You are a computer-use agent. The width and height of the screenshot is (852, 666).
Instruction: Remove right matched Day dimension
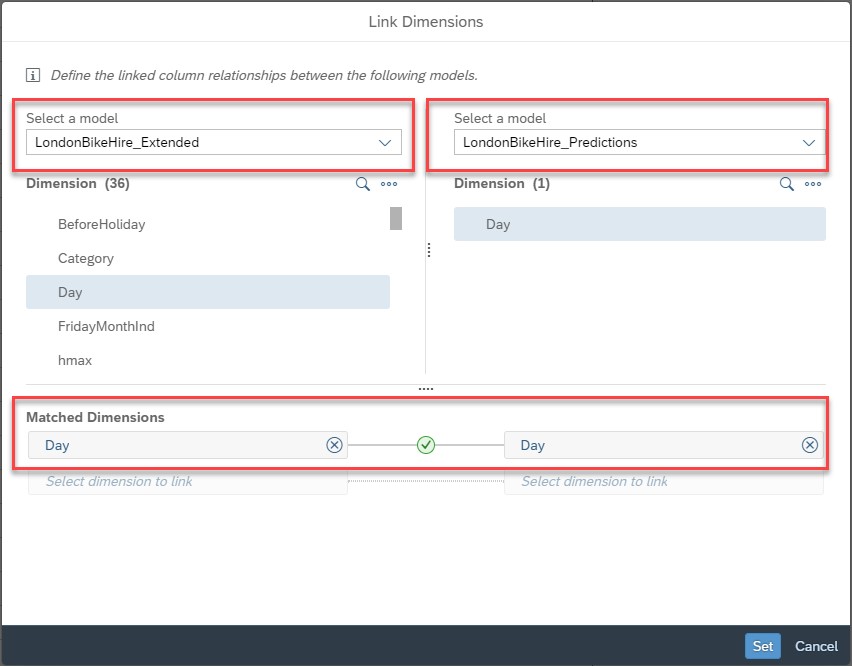pos(810,445)
